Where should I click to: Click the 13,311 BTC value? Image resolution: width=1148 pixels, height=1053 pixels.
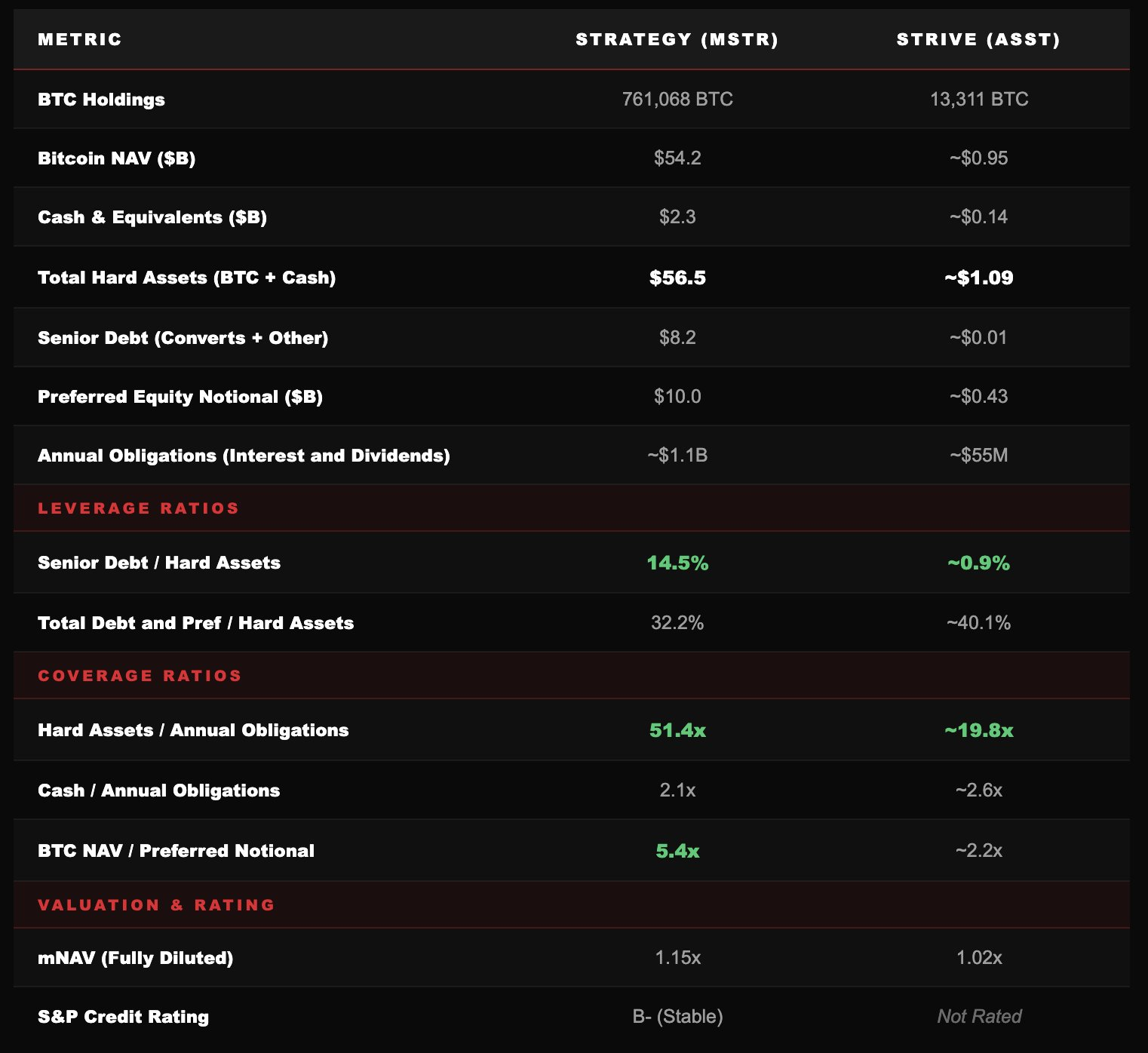[979, 100]
